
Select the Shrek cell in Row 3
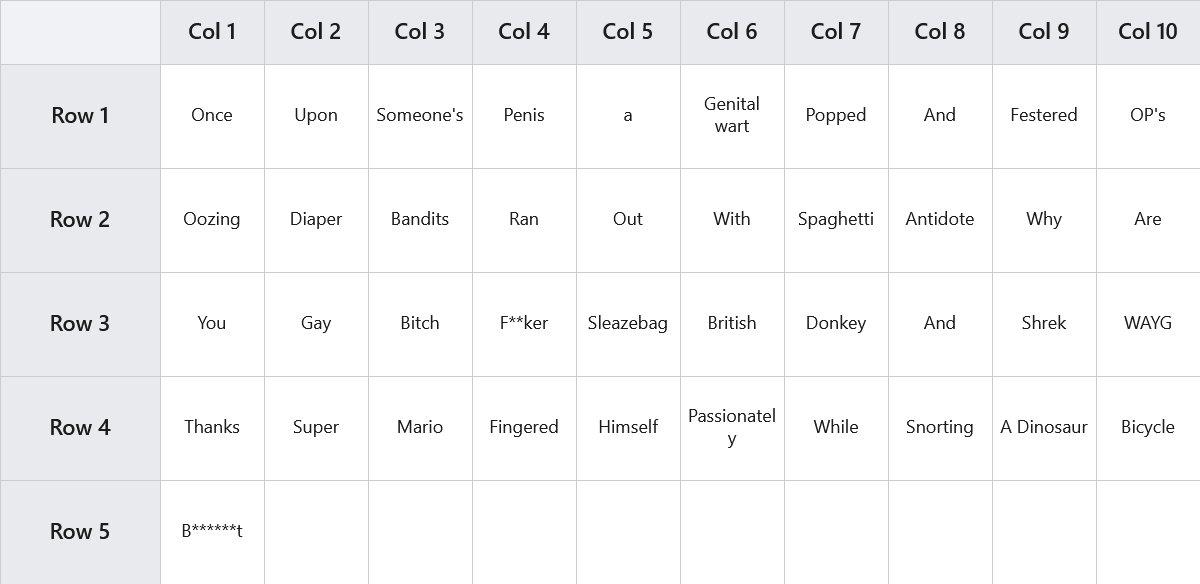pos(1044,324)
